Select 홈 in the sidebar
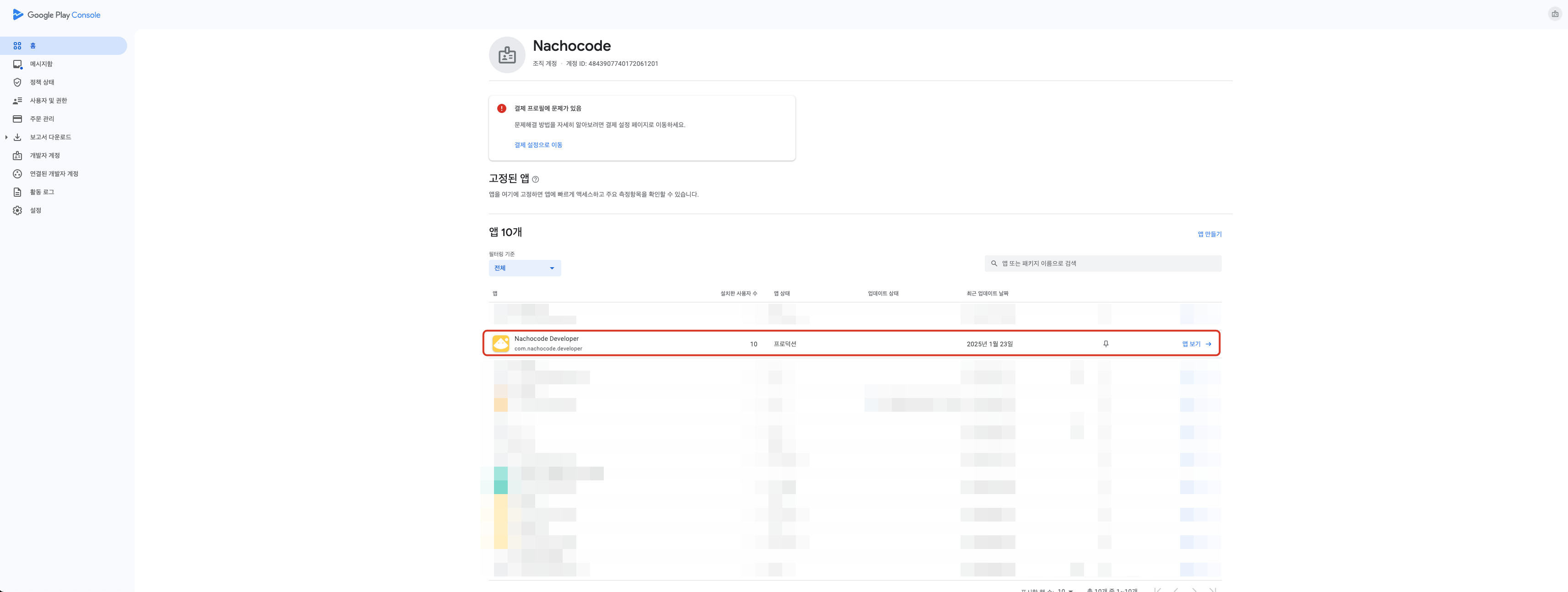This screenshot has height=592, width=1568. click(33, 46)
